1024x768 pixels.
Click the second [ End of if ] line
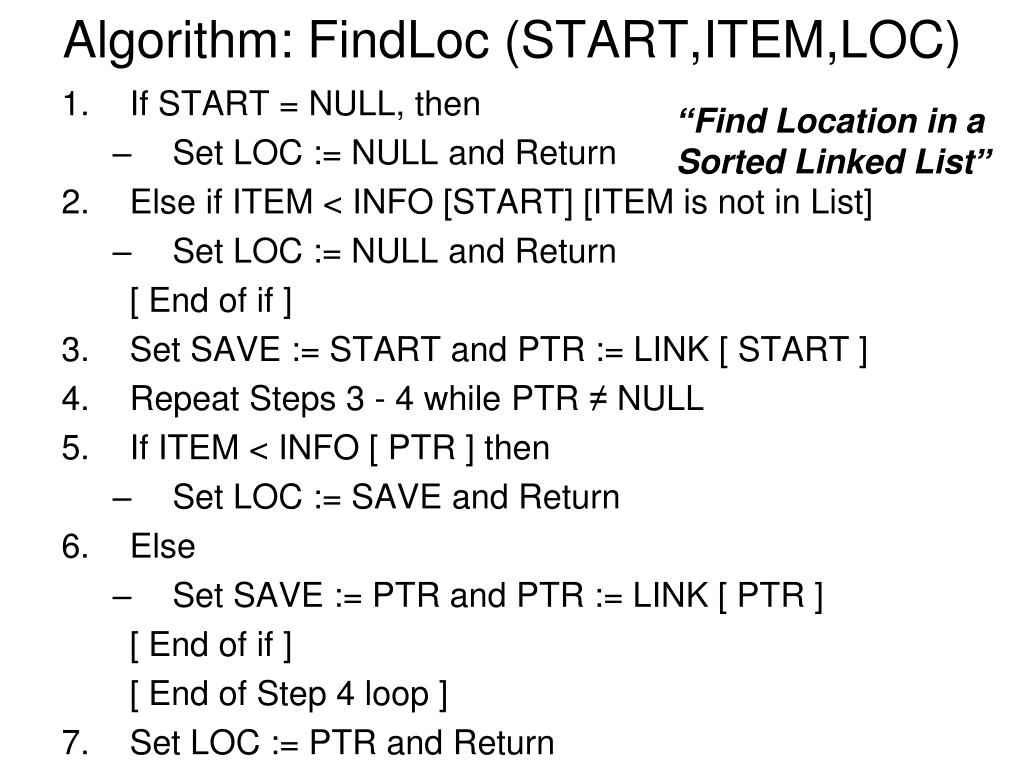211,645
